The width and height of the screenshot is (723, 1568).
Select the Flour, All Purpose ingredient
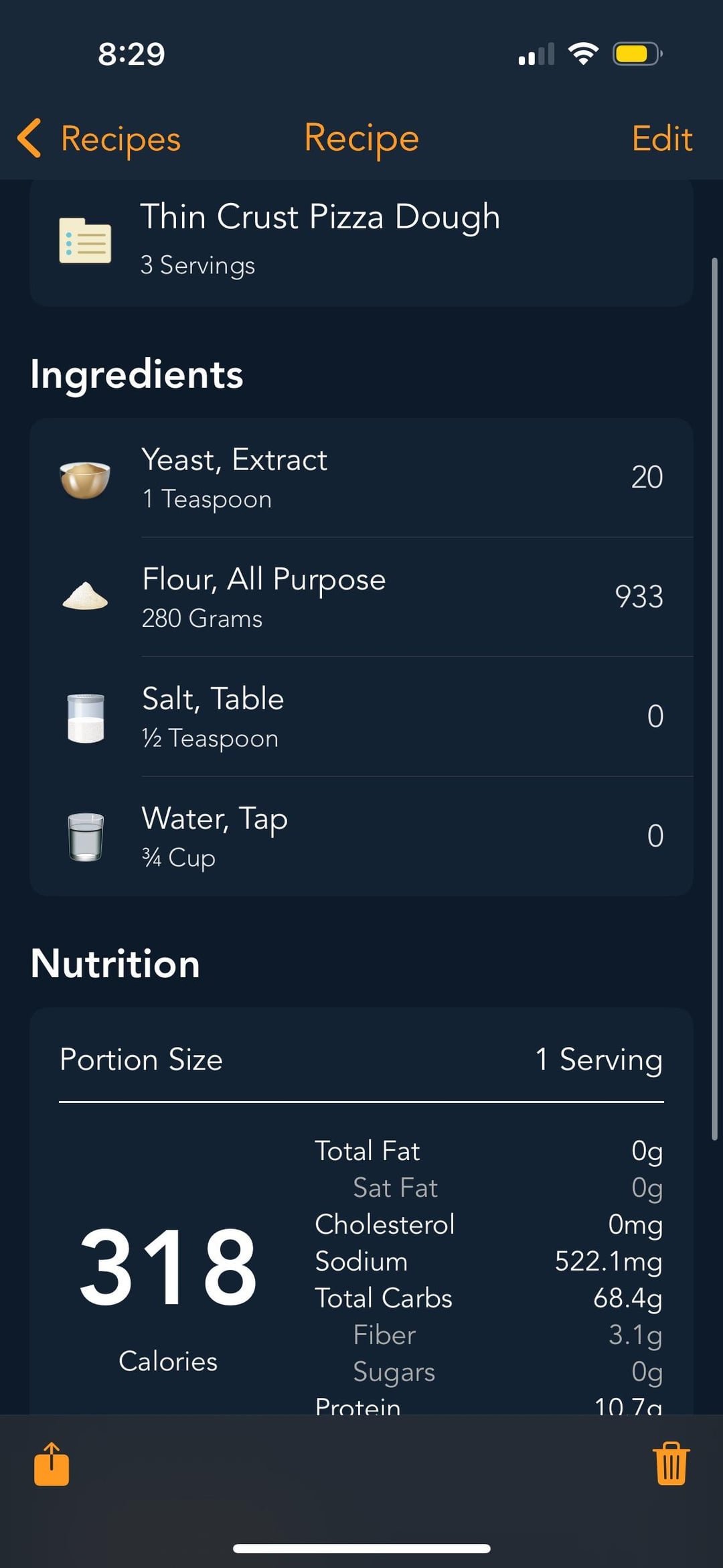(x=361, y=597)
